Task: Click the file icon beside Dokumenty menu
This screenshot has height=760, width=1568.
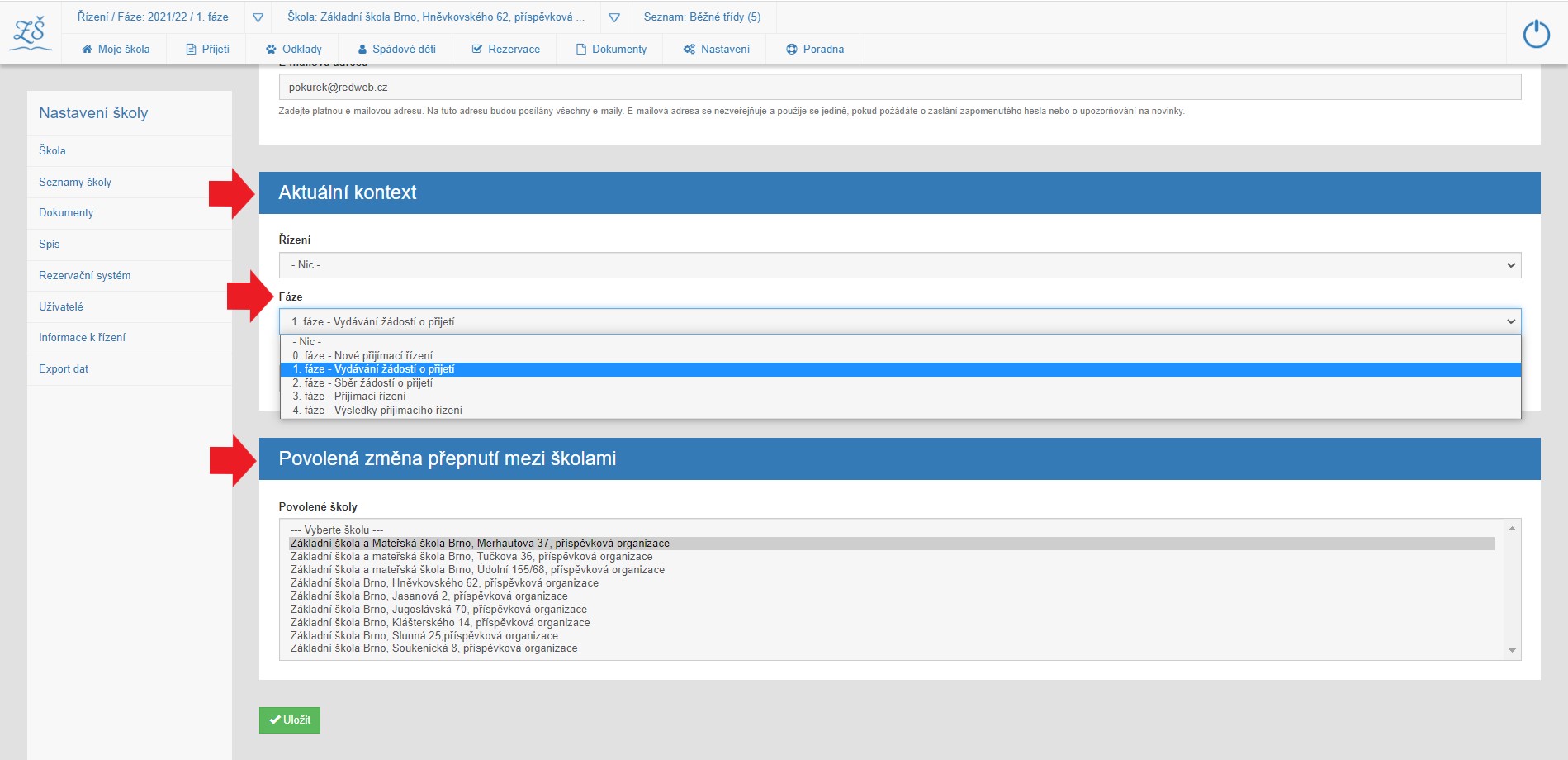Action: 581,50
